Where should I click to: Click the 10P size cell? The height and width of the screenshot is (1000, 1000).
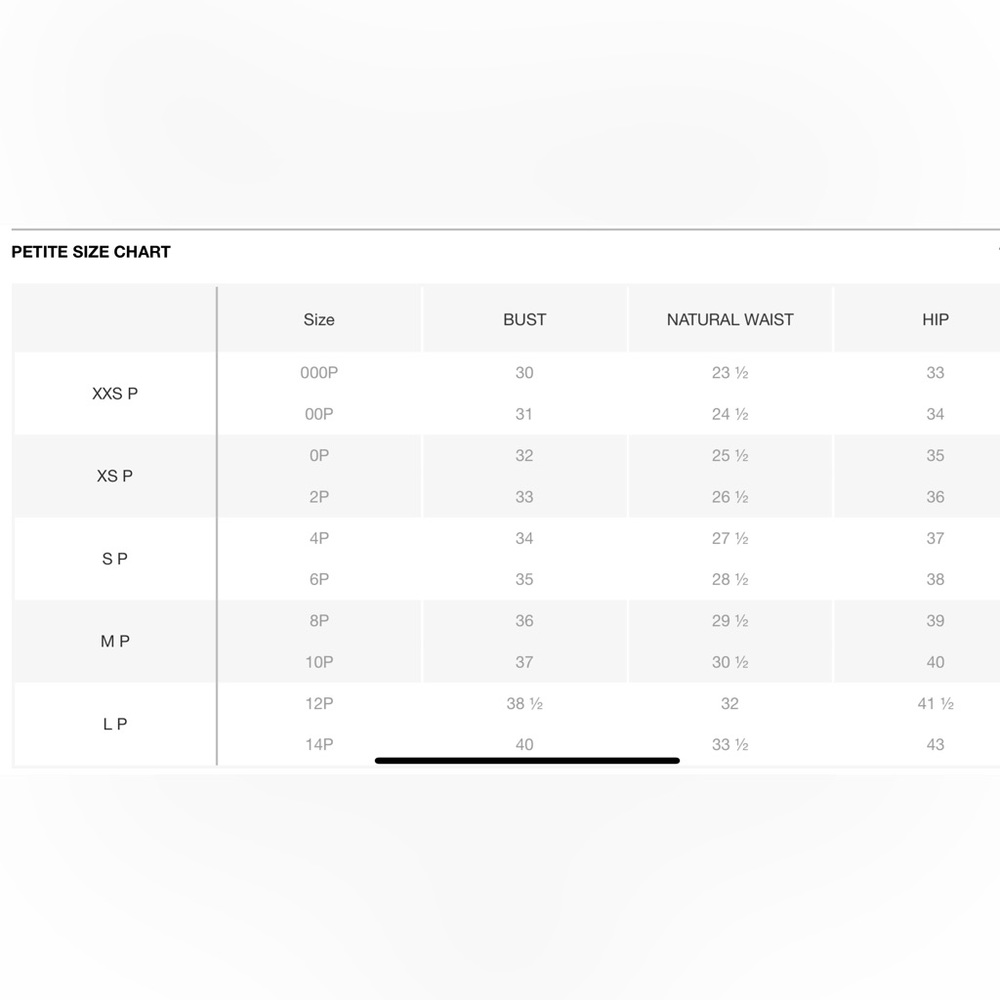point(319,662)
